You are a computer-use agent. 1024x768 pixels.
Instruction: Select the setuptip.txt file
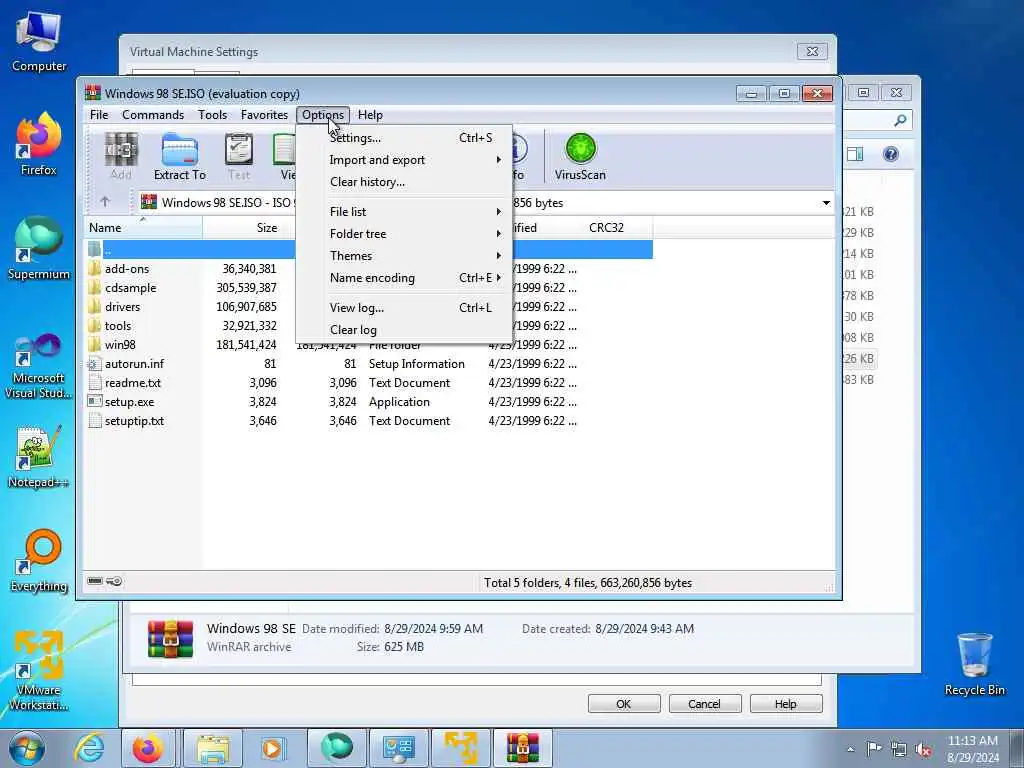[135, 421]
